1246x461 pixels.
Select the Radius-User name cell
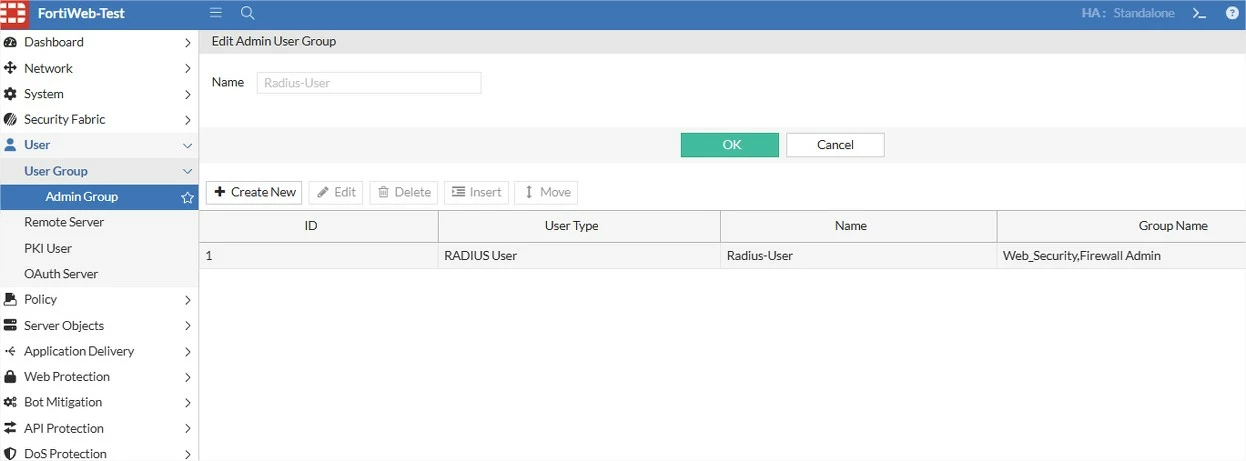[x=858, y=256]
